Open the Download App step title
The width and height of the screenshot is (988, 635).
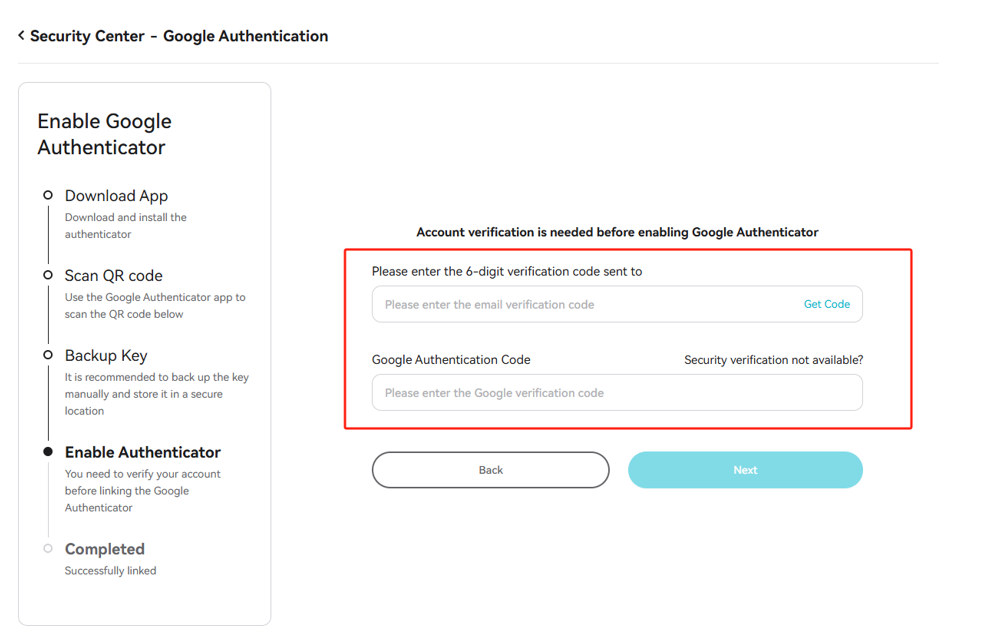click(x=117, y=196)
